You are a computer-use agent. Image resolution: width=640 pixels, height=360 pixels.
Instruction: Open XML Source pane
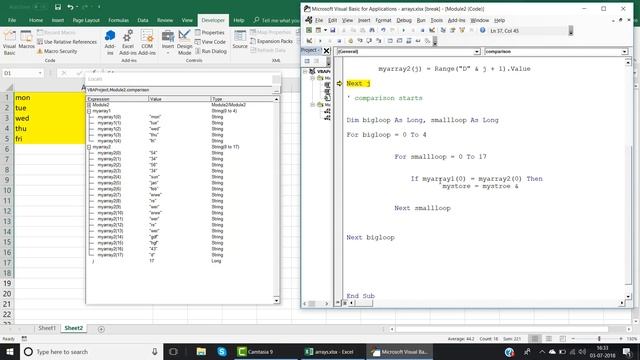240,40
